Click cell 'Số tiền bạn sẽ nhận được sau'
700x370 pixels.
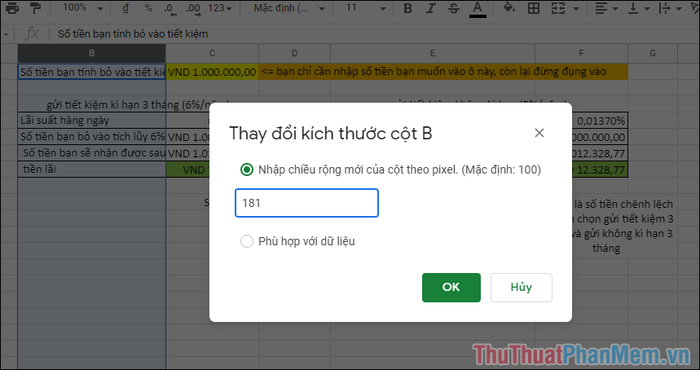pos(92,153)
